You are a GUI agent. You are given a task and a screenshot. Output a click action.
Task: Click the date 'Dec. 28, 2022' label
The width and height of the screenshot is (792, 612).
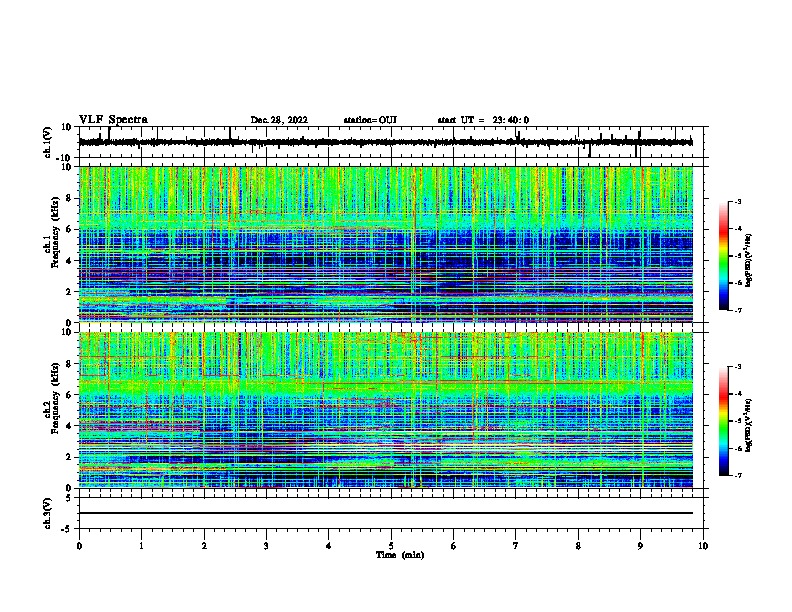point(279,120)
